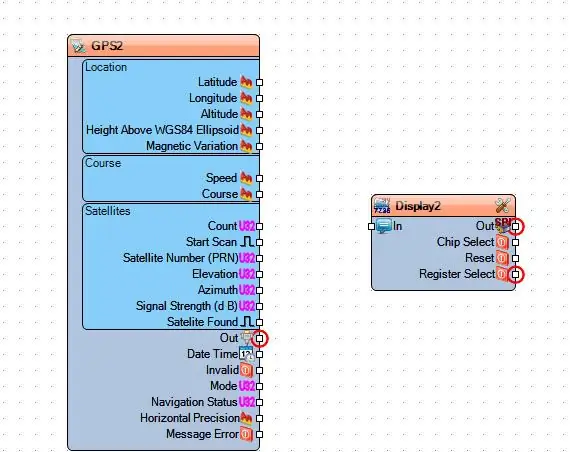Screen dimensions: 570x452
Task: Click the Satelite Found output pin
Action: tap(259, 323)
